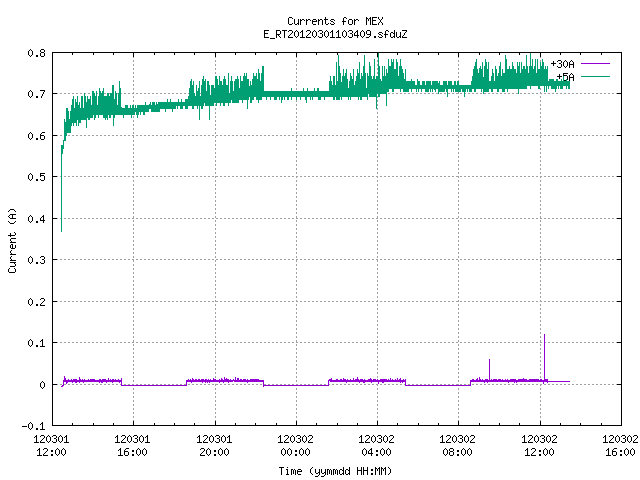640x480 pixels.
Task: Click the +30A legend label
Action: pyautogui.click(x=562, y=64)
